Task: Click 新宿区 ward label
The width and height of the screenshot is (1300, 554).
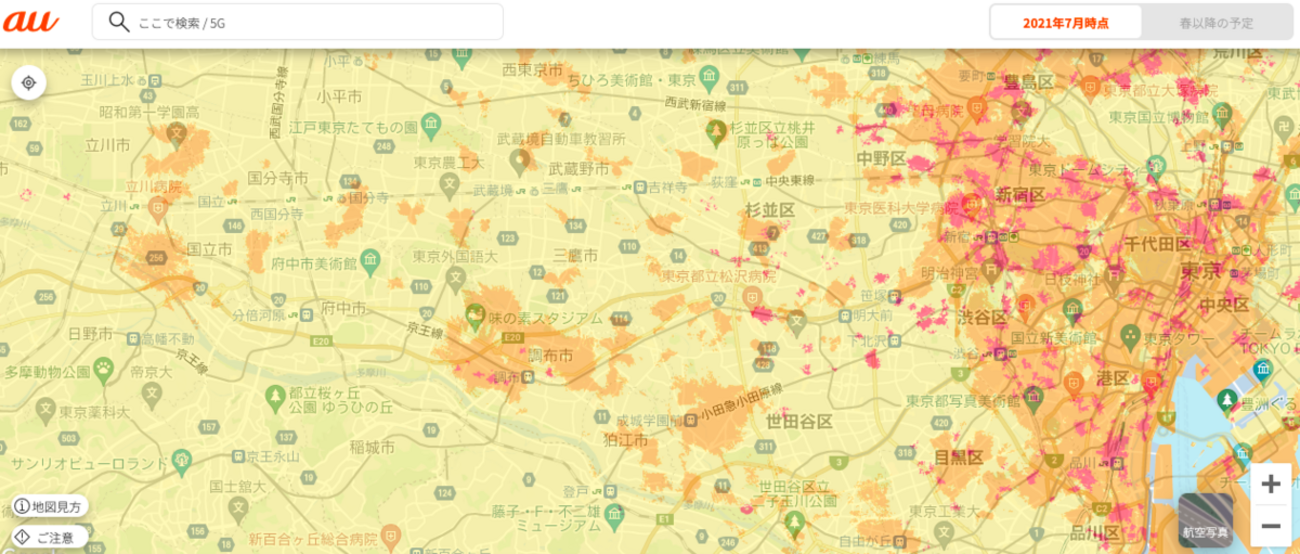Action: pos(1020,193)
